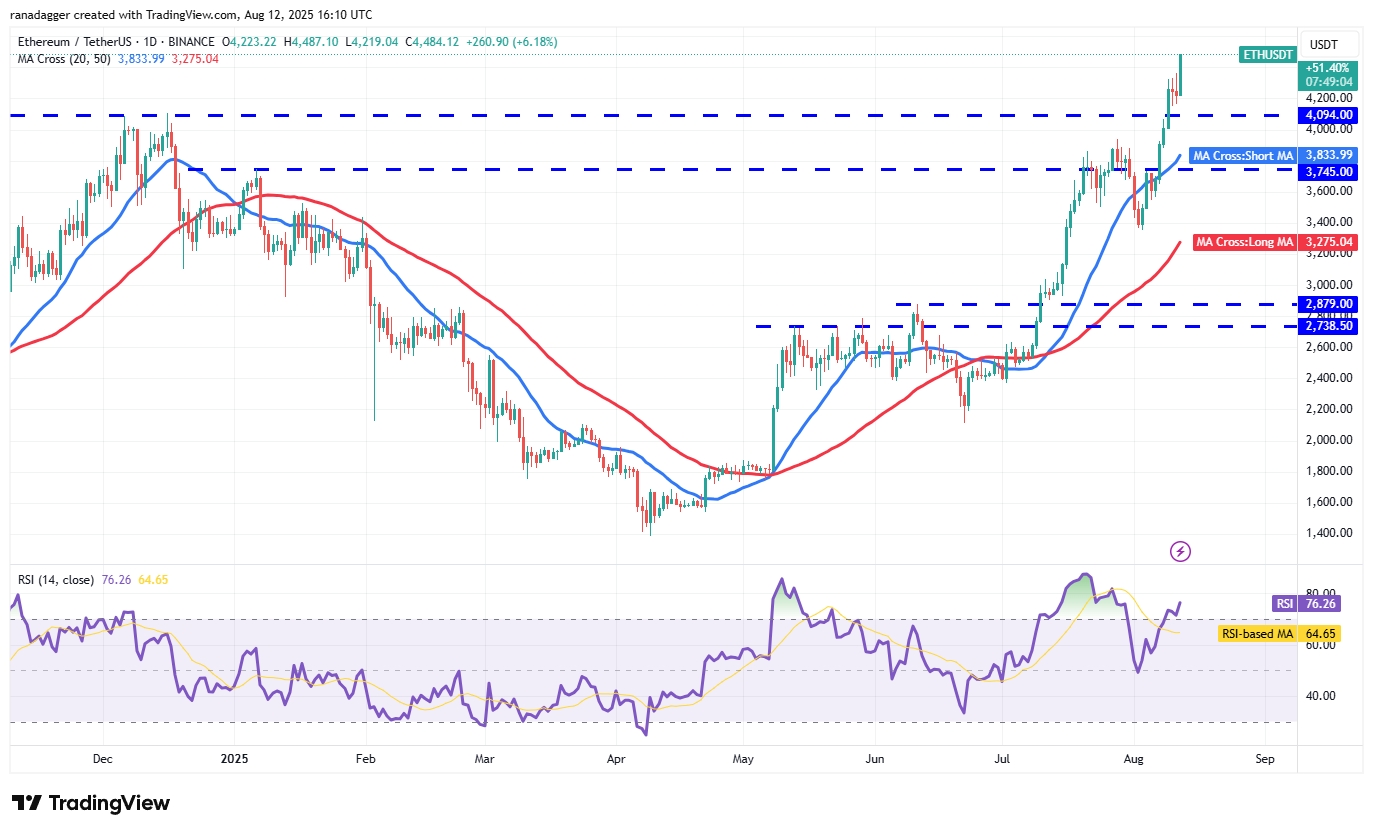Screen dimensions: 1373x833
Task: Click the MA Cross:Short MA blue label
Action: 1244,155
